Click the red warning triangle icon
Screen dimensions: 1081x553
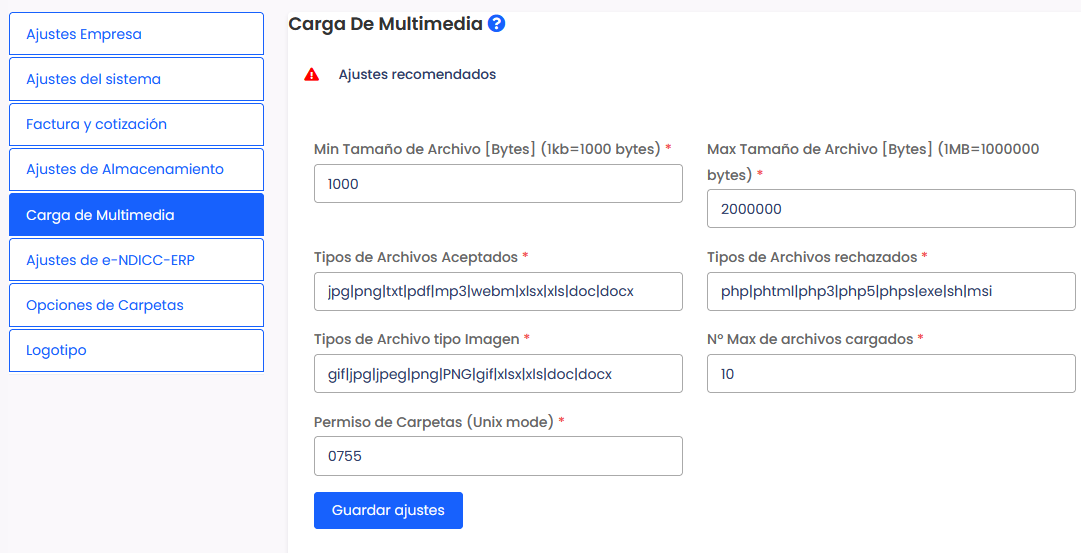pyautogui.click(x=312, y=74)
